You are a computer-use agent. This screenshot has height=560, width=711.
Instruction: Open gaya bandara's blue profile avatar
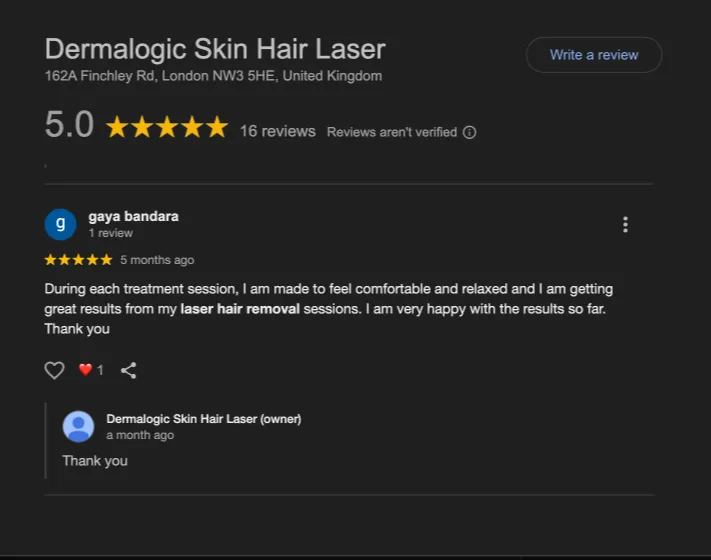coord(60,224)
